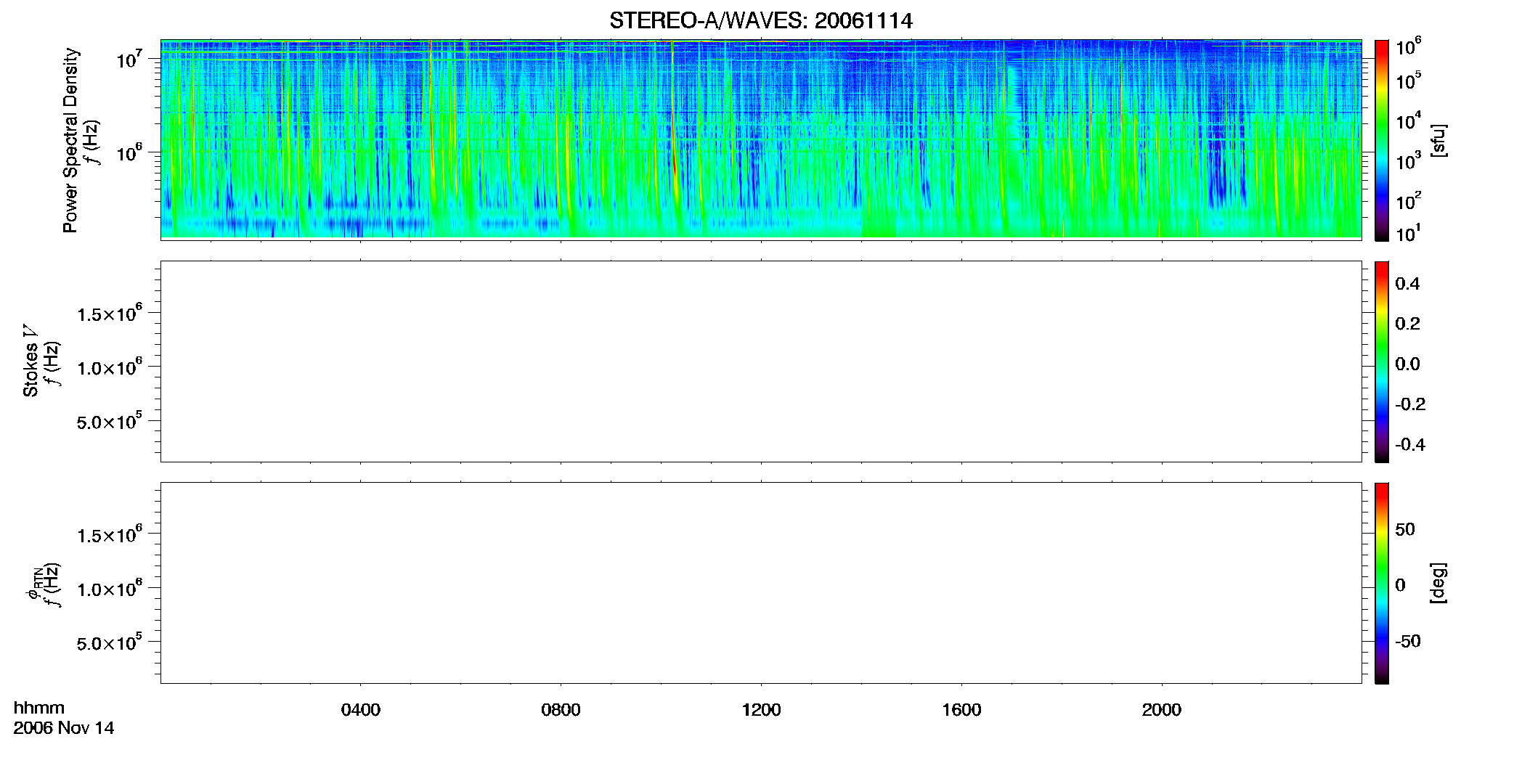
Task: Click the [sfu] units label
Action: (1438, 140)
